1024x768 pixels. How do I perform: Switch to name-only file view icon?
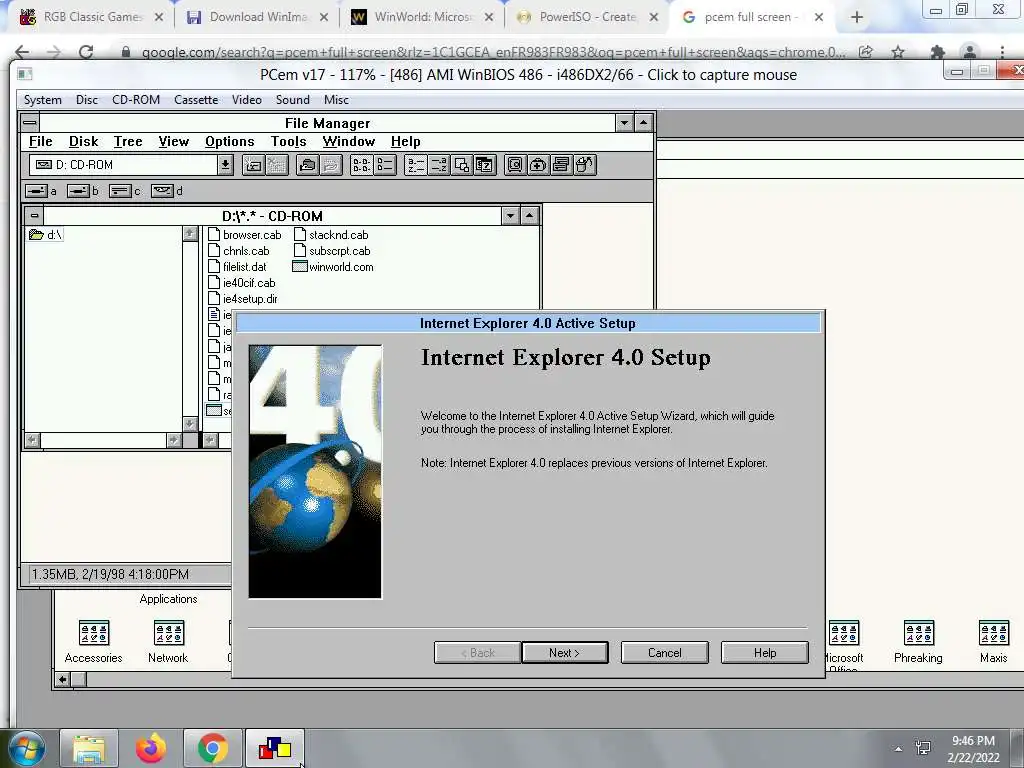361,165
